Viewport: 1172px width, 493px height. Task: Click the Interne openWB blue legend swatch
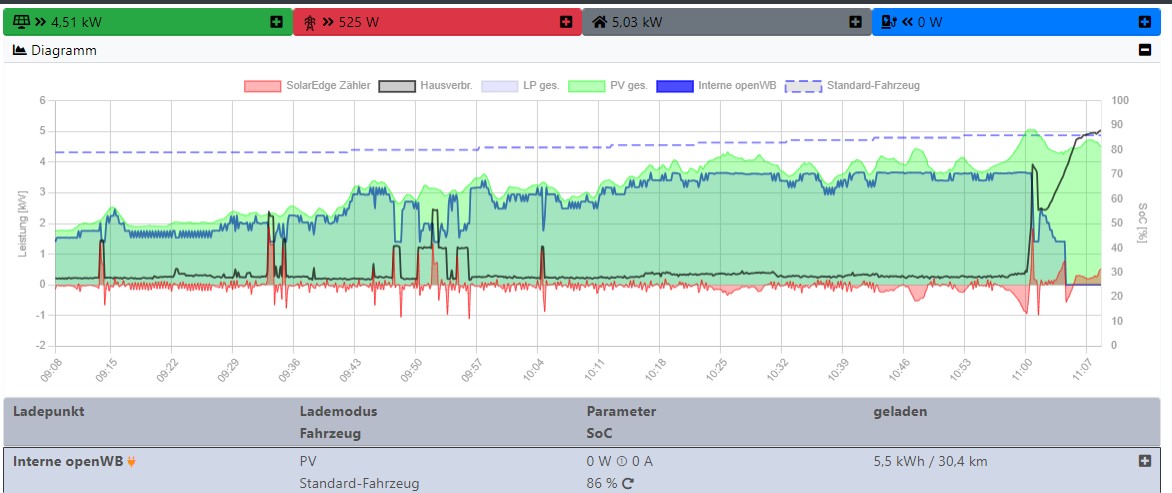675,86
